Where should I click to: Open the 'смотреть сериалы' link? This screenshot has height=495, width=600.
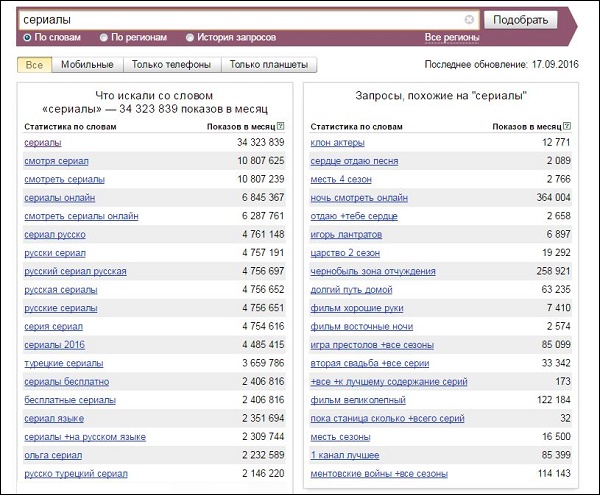64,179
